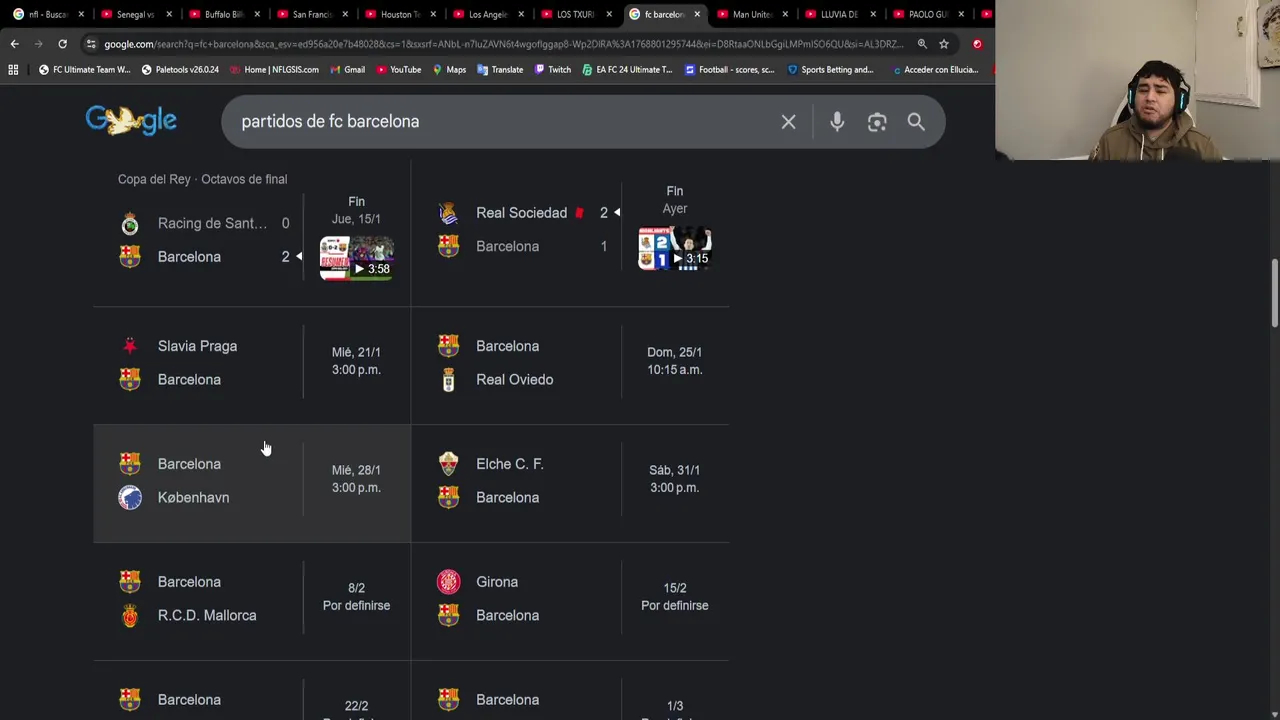Close the LOS TXURI tab
This screenshot has width=1280, height=720.
[x=609, y=14]
